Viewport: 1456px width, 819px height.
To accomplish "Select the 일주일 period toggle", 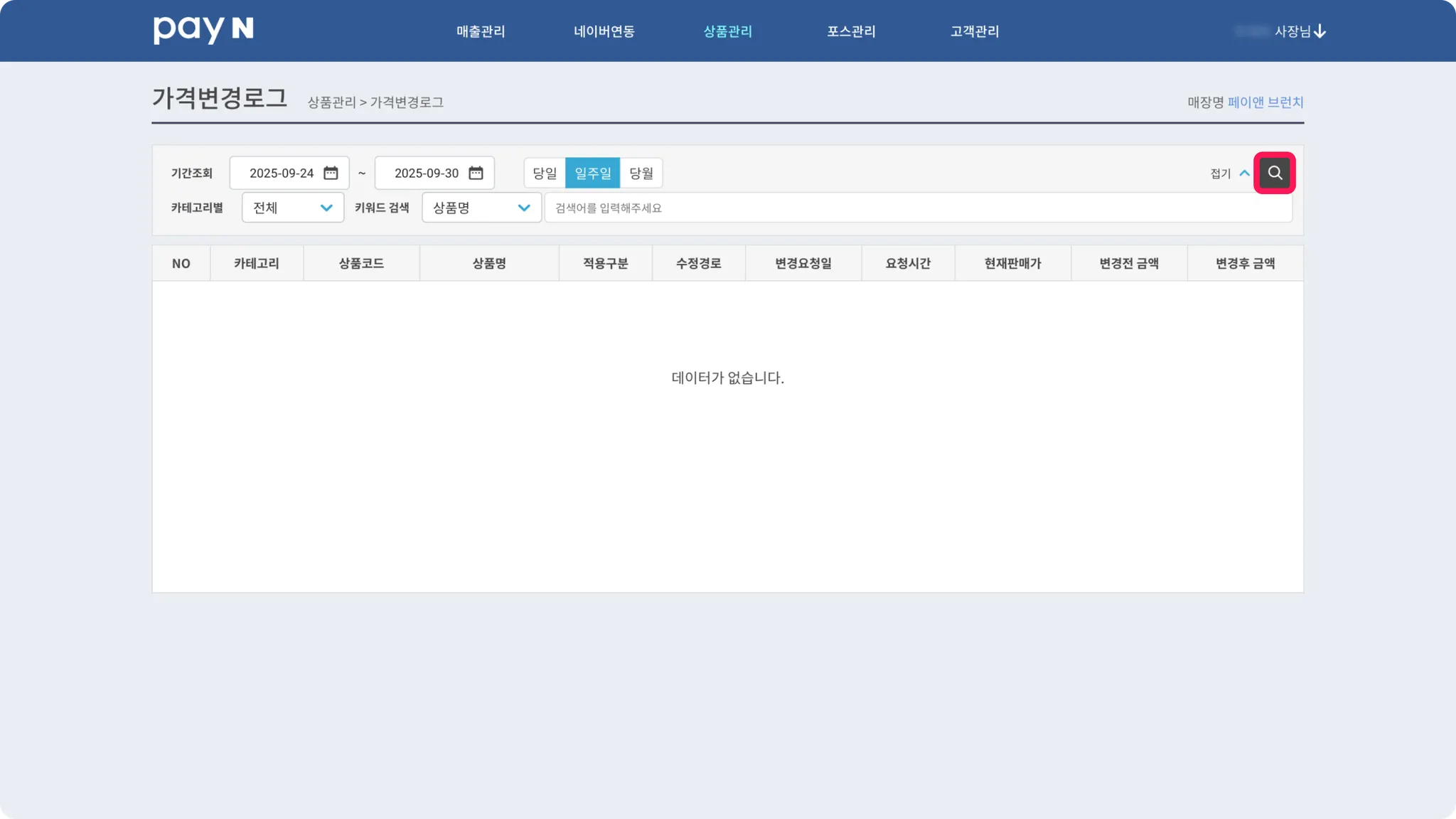I will point(592,173).
